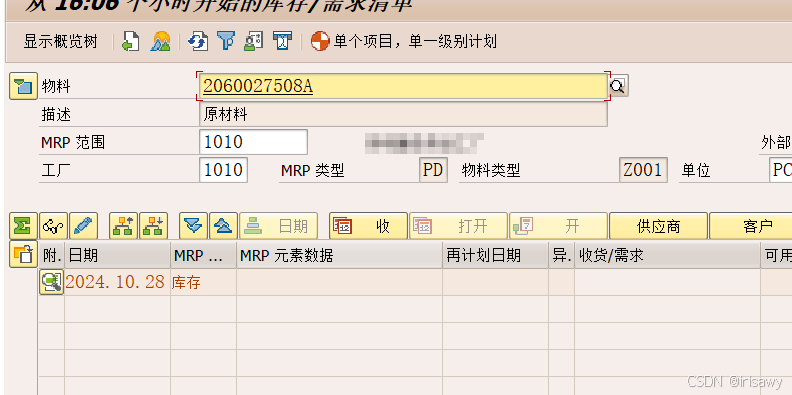Click the 物料 input field 2060027508A
Viewport: 792px width, 395px height.
click(404, 86)
